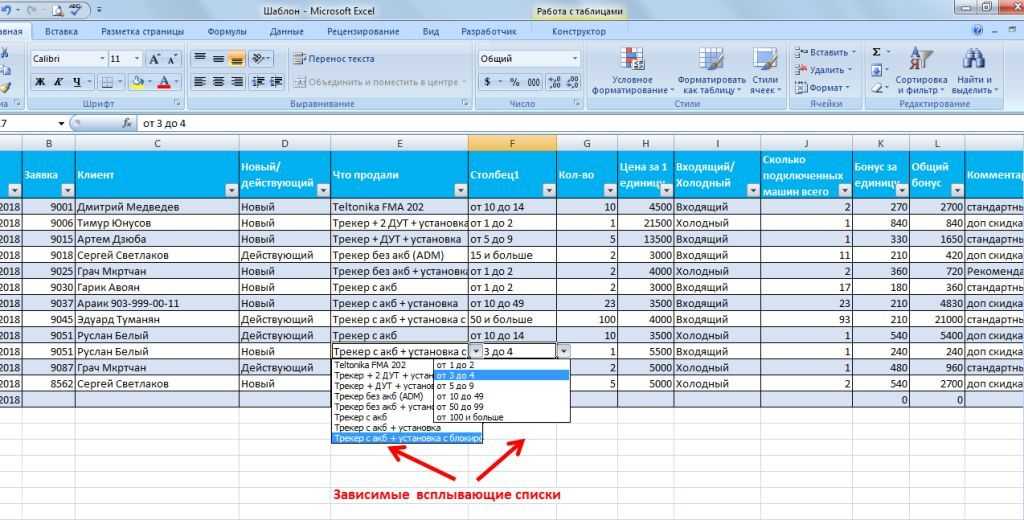Click the decrease indent icon
1024x520 pixels.
[258, 82]
